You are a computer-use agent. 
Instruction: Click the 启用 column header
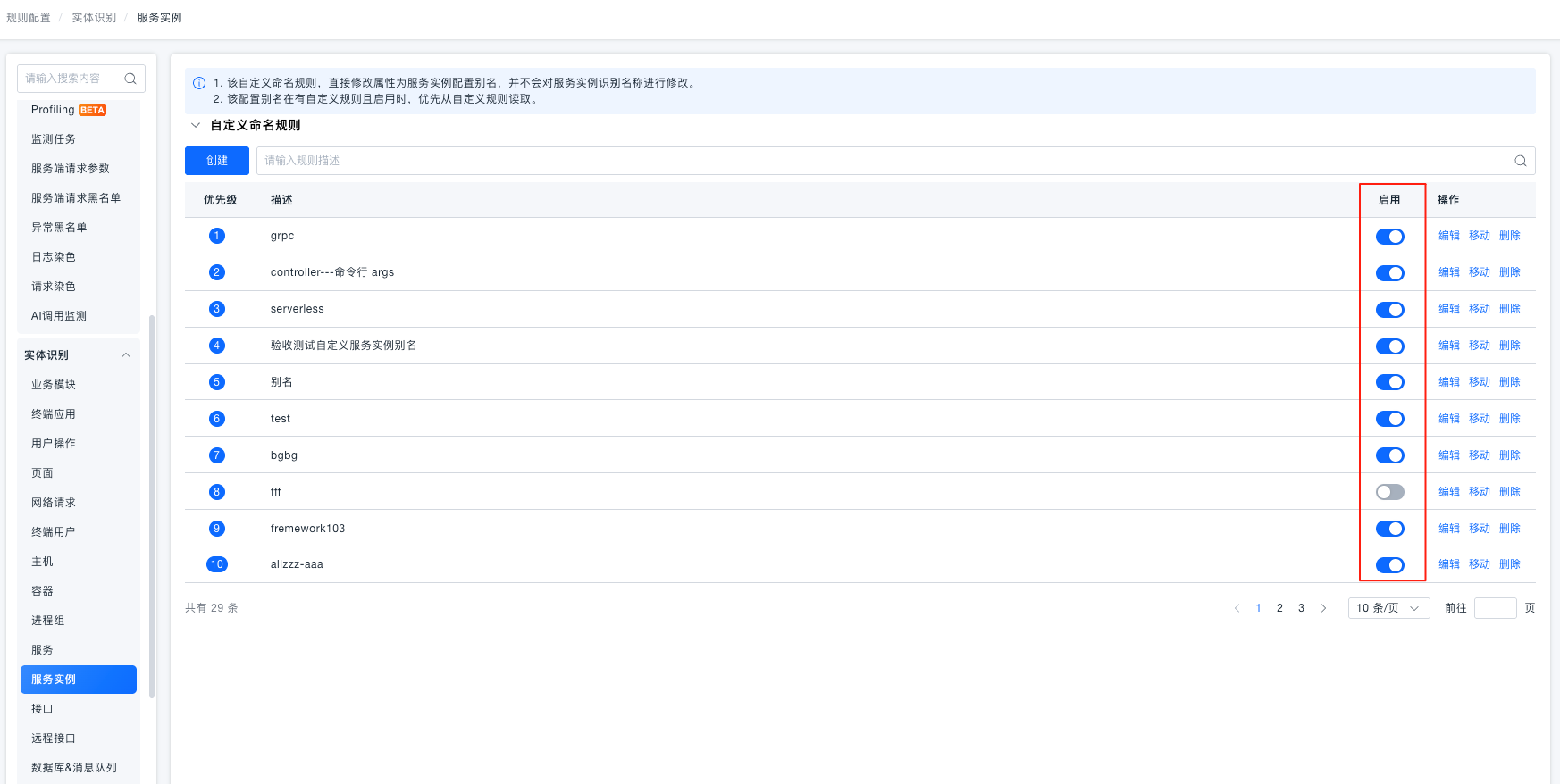point(1389,200)
